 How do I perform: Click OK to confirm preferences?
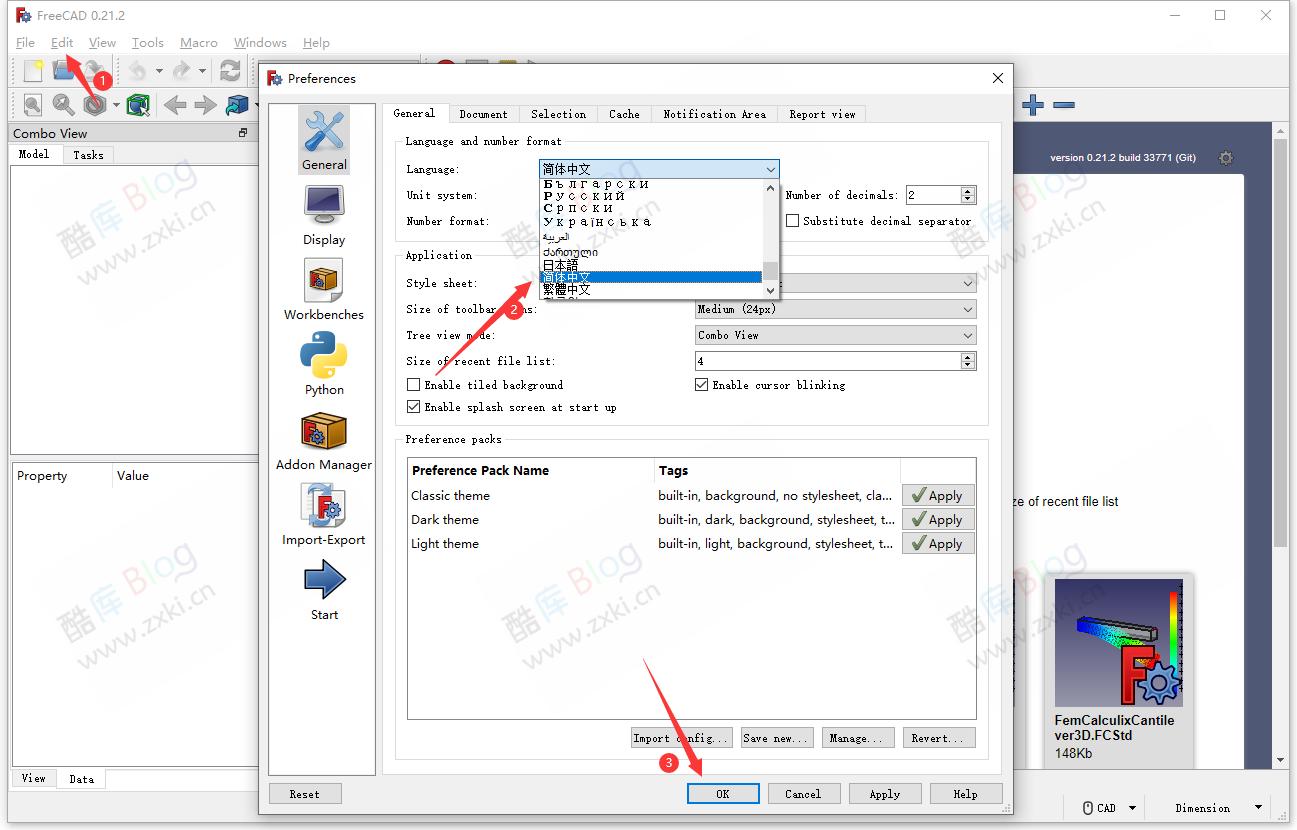point(722,793)
